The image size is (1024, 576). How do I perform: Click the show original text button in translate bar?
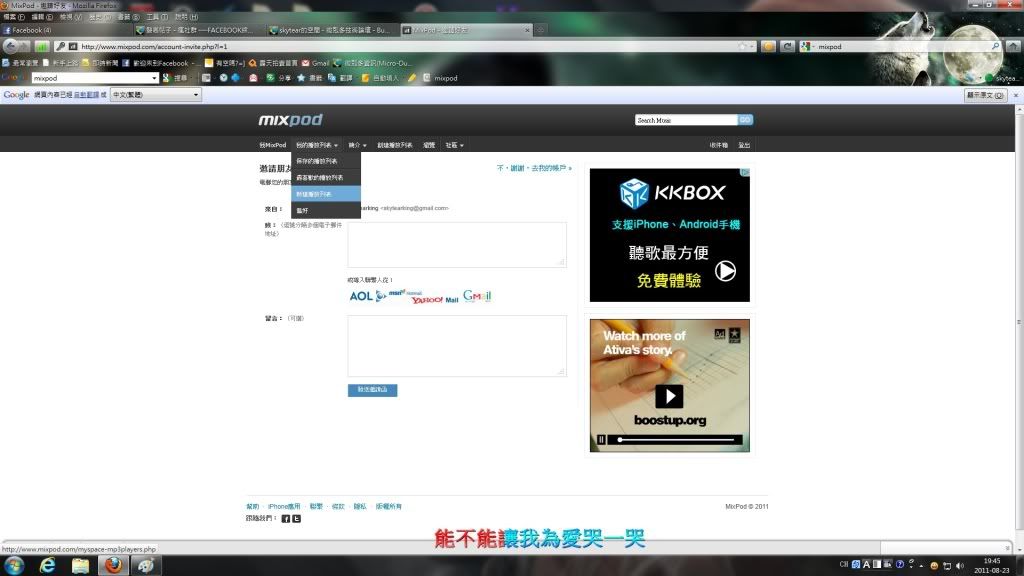point(985,95)
